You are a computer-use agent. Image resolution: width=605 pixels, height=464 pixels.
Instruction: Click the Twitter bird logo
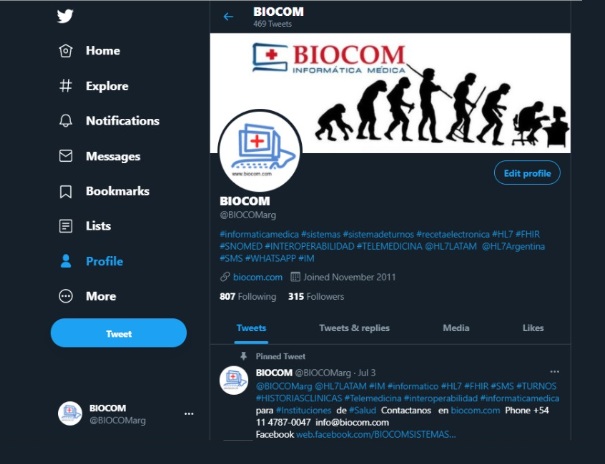[65, 16]
